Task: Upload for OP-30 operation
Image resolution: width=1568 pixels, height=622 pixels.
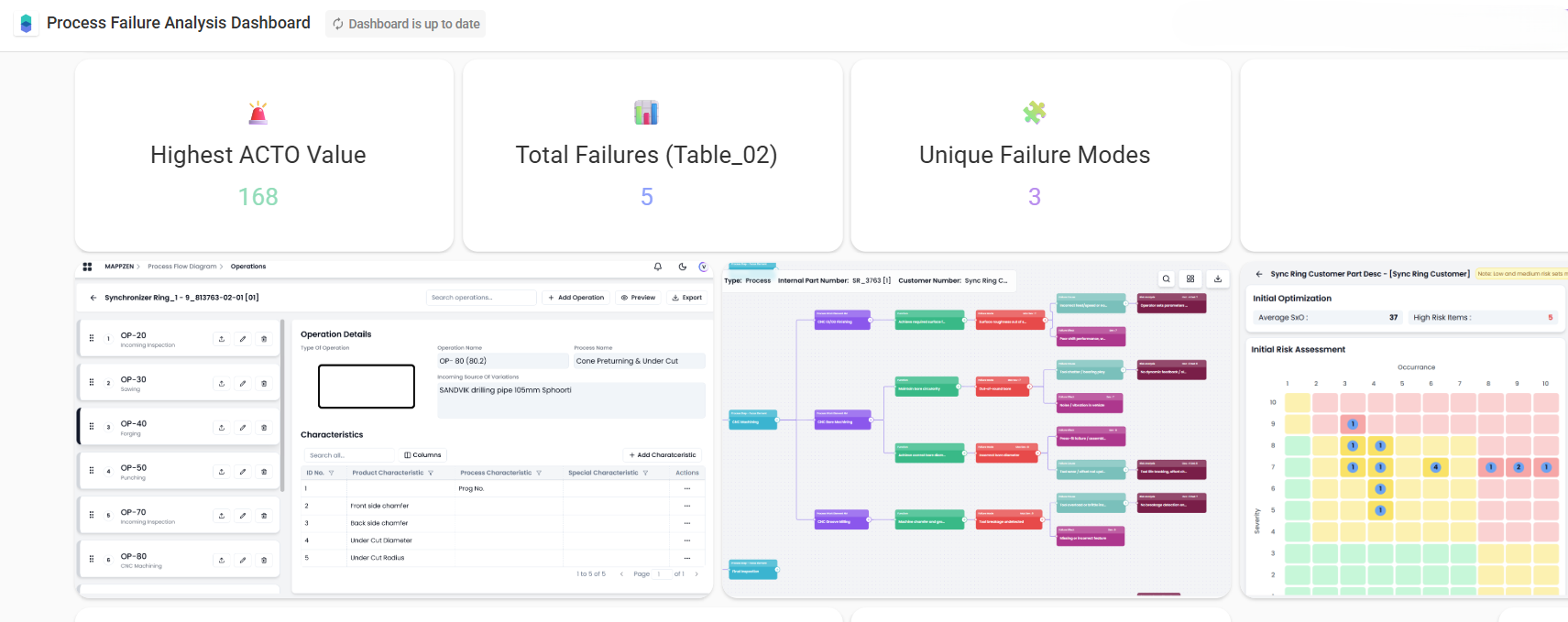Action: [x=222, y=384]
